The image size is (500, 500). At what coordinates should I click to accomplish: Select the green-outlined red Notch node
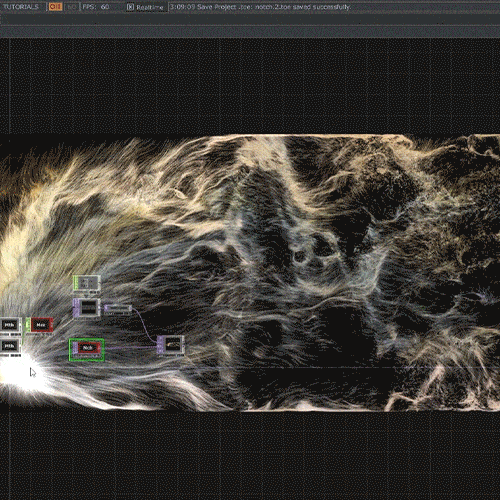click(87, 349)
